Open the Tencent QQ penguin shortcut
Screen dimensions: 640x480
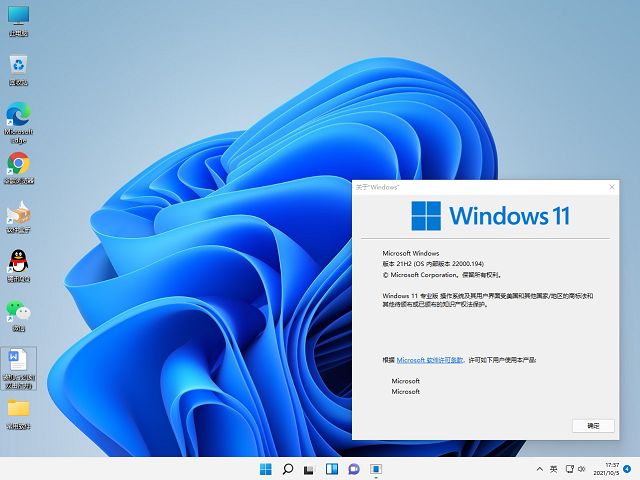18,262
